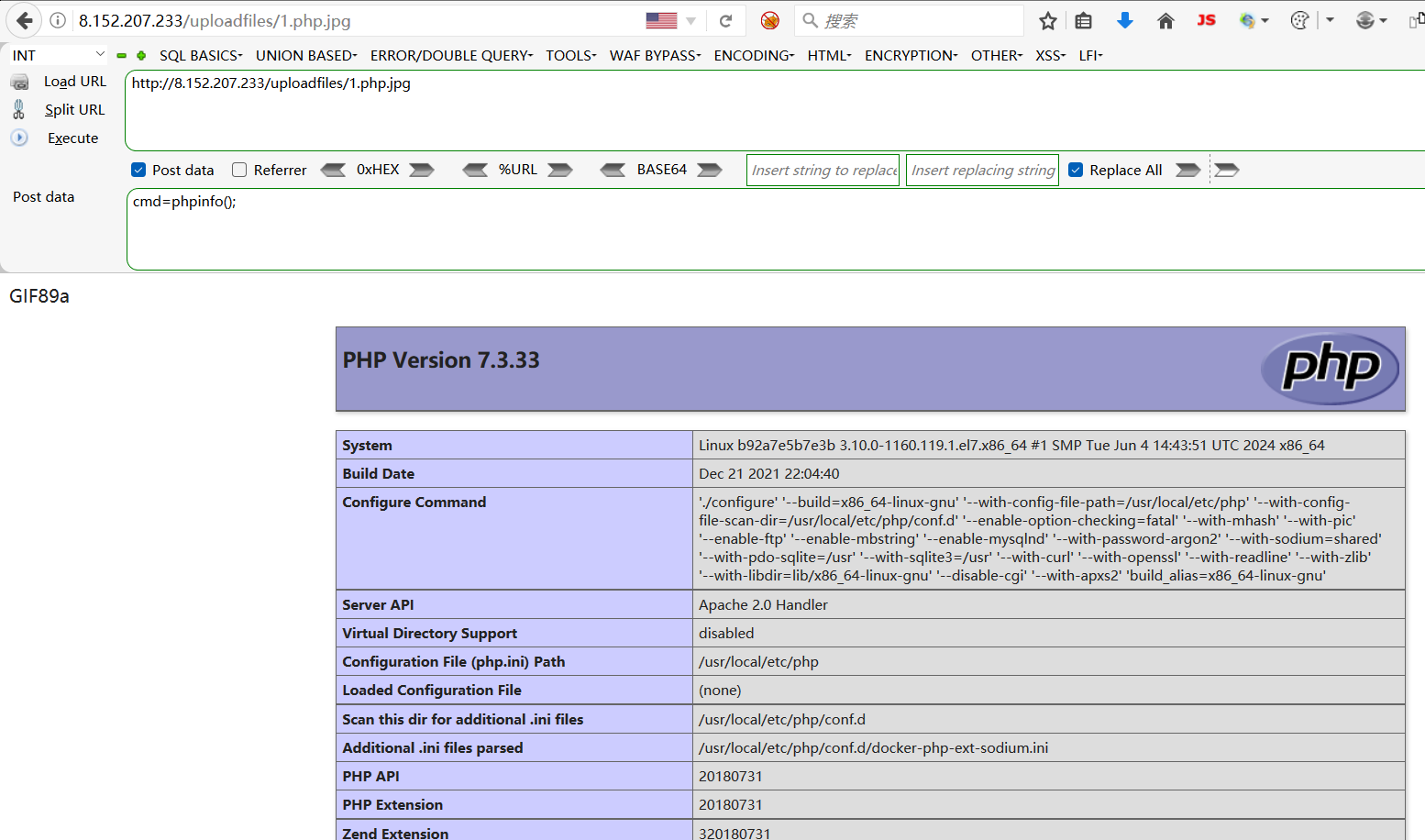Click the arrow right after Replace All
Viewport: 1425px width, 840px height.
point(1188,170)
